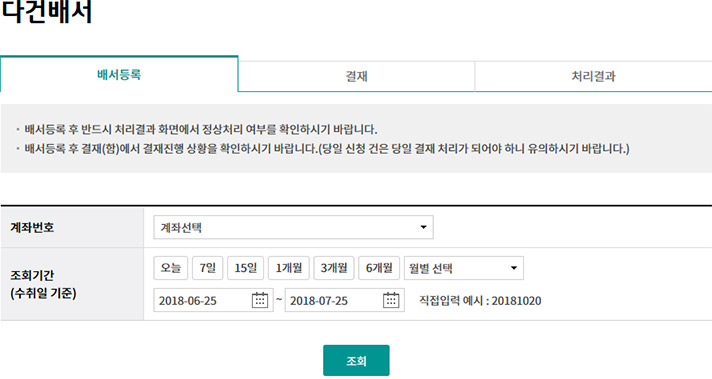
Task: Click the second notice about 결재(함)
Action: tap(327, 148)
